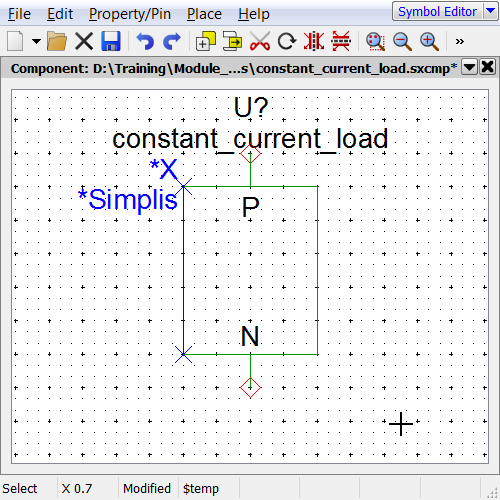Image resolution: width=500 pixels, height=500 pixels.
Task: Zoom in using the plus magnifier icon
Action: coord(429,41)
